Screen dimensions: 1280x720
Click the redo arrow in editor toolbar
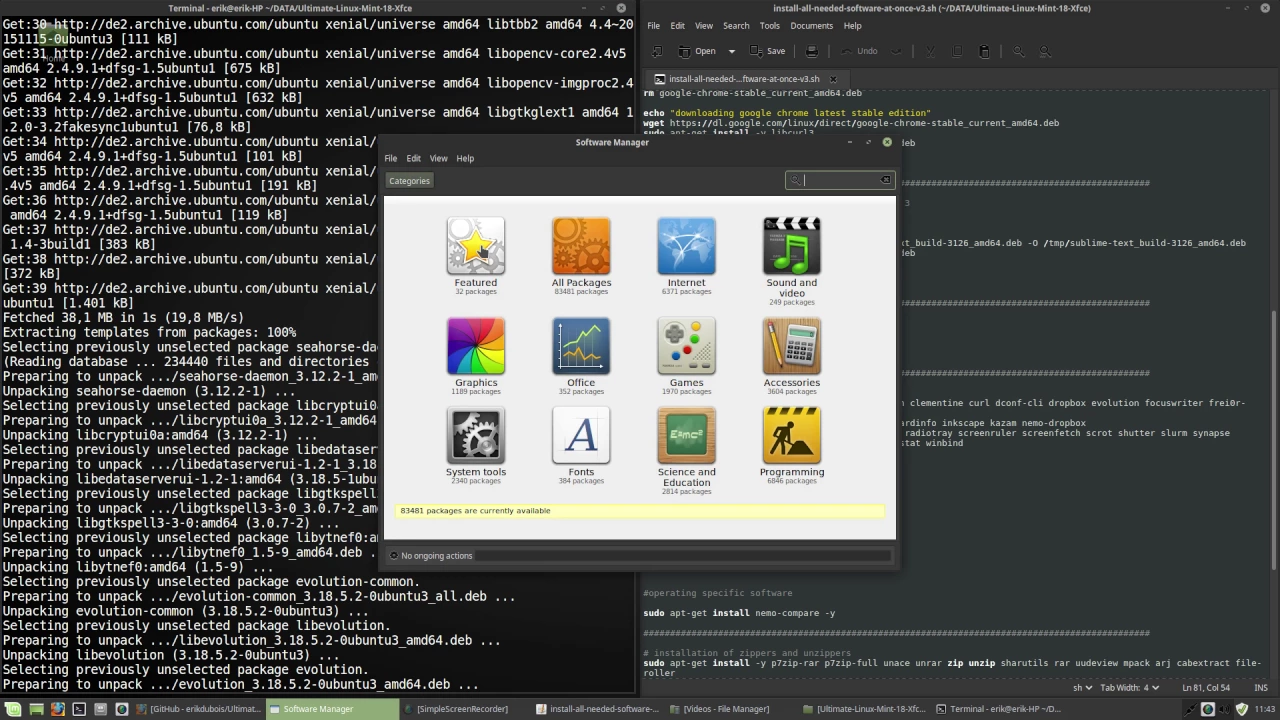895,51
